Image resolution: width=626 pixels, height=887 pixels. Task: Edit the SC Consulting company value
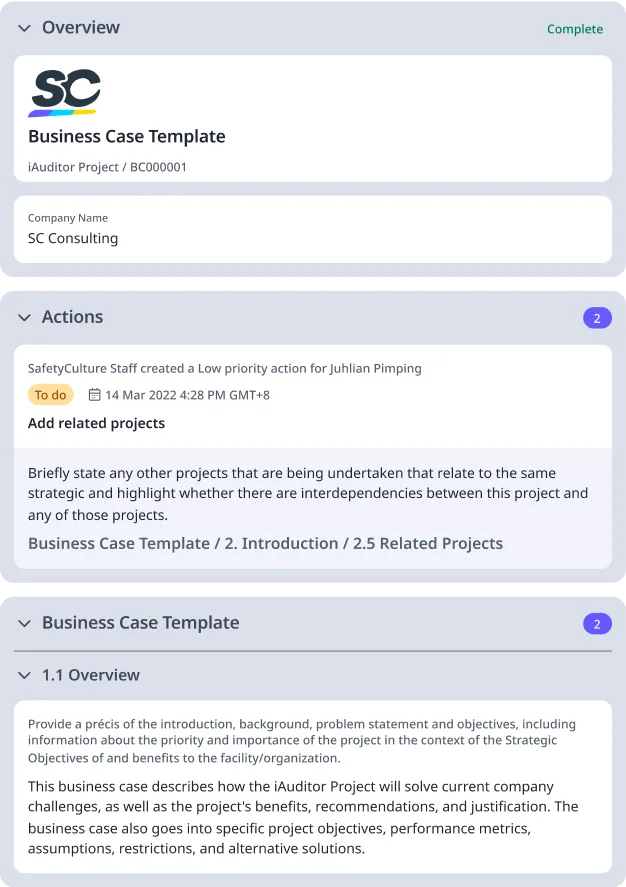point(72,238)
